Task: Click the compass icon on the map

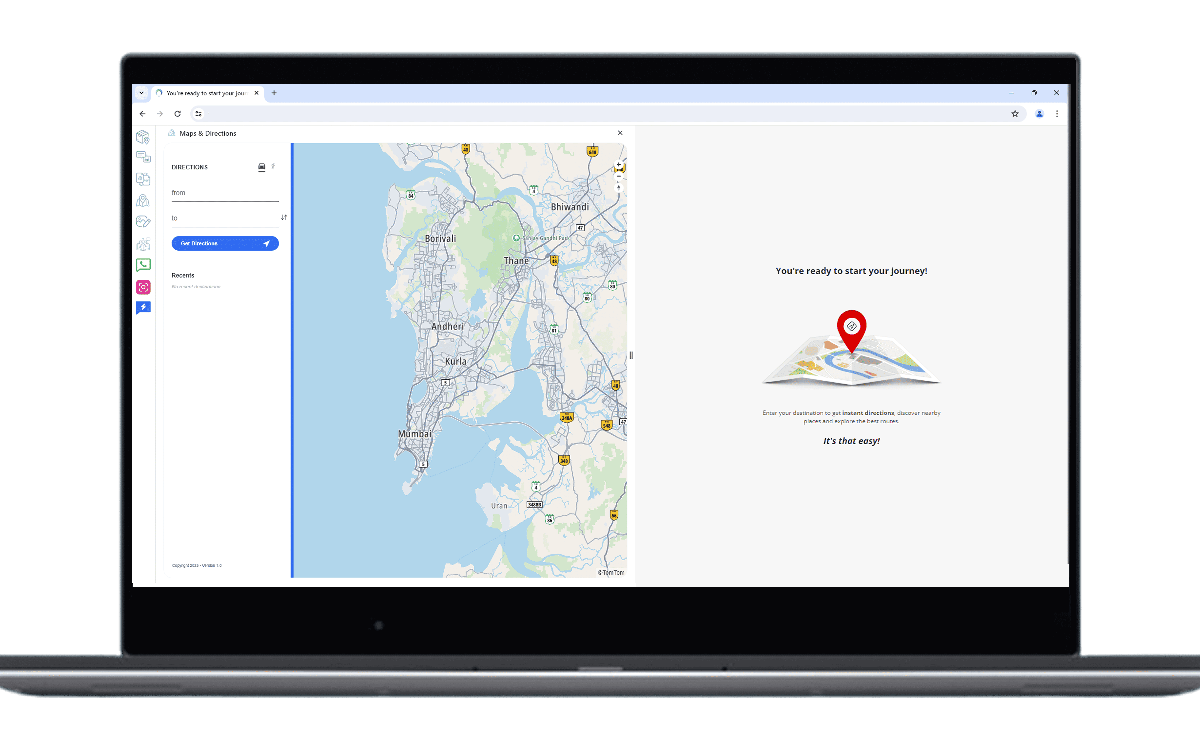Action: [x=619, y=188]
